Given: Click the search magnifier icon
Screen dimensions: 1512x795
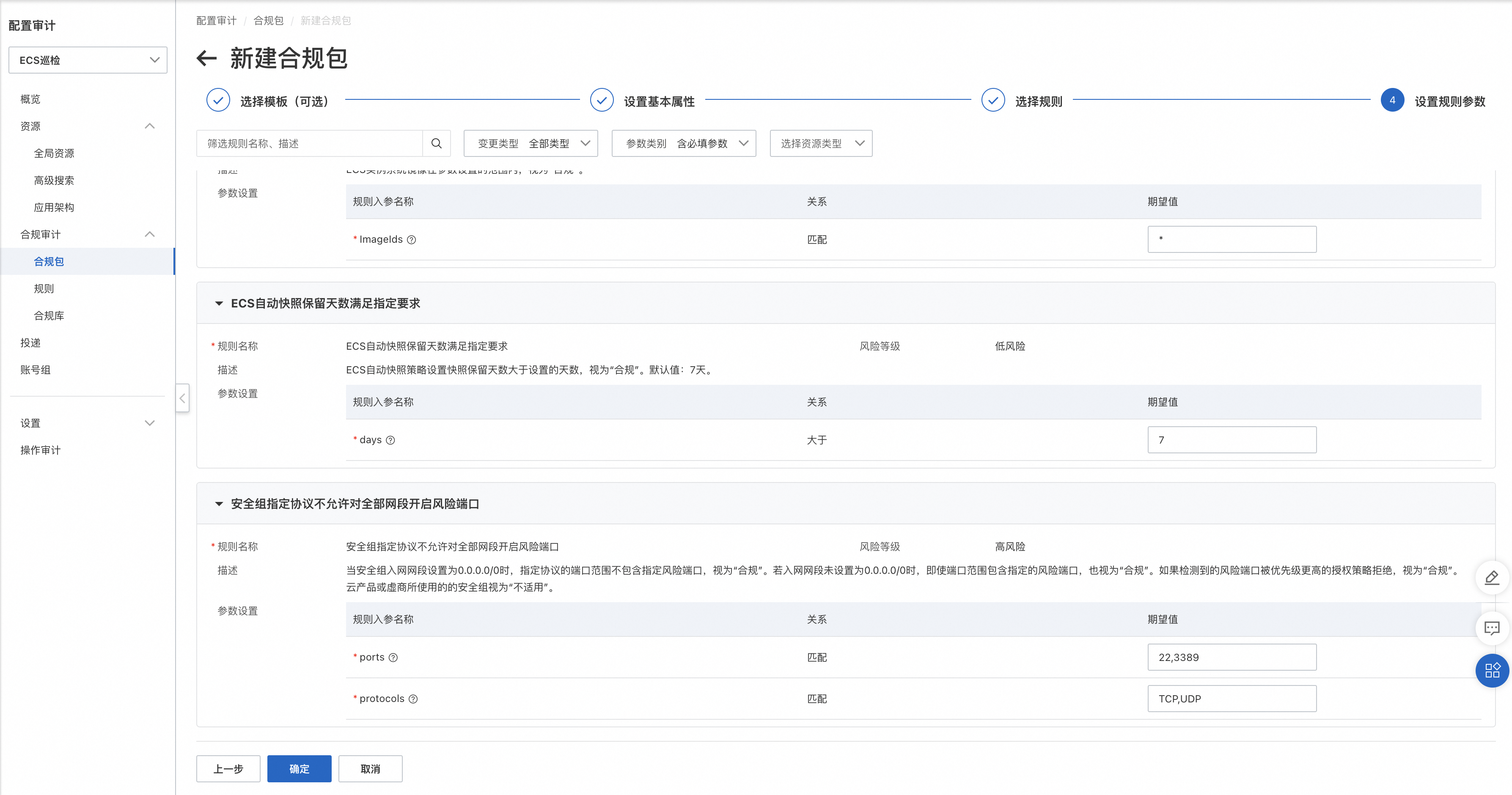Looking at the screenshot, I should click(436, 143).
